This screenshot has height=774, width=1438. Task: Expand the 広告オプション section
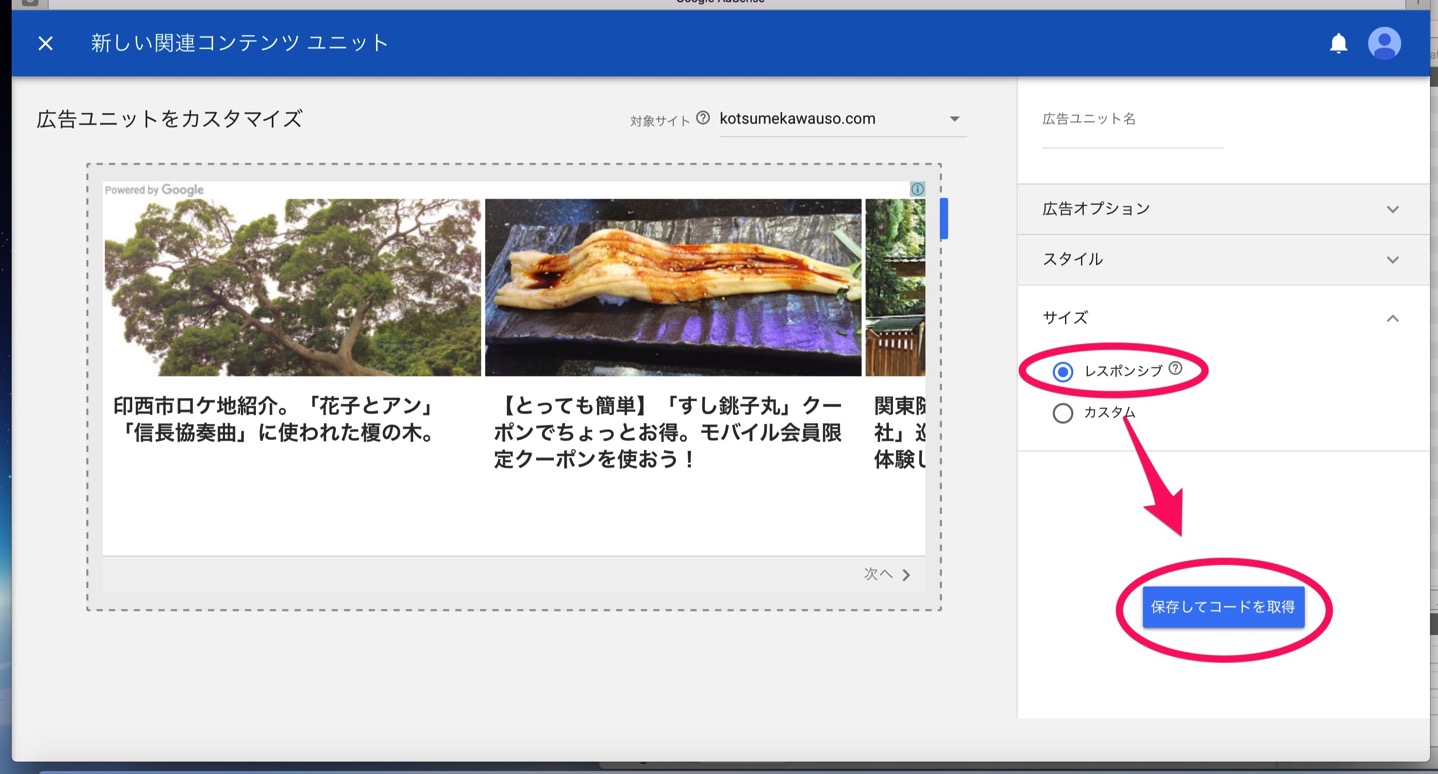pyautogui.click(x=1223, y=209)
